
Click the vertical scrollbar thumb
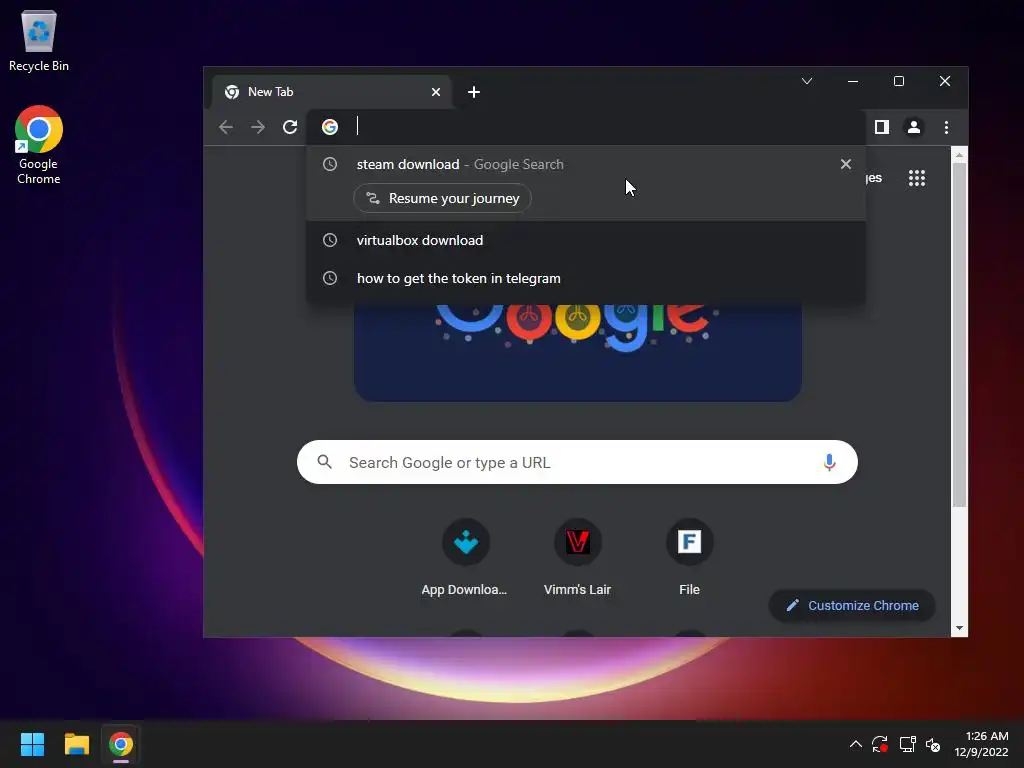(x=959, y=334)
